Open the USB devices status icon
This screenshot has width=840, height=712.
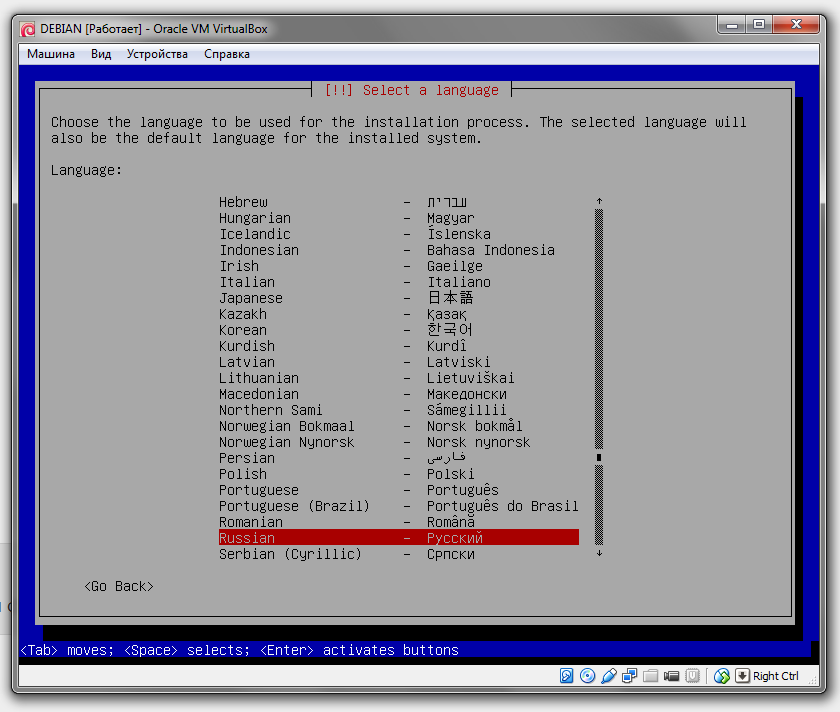point(609,676)
